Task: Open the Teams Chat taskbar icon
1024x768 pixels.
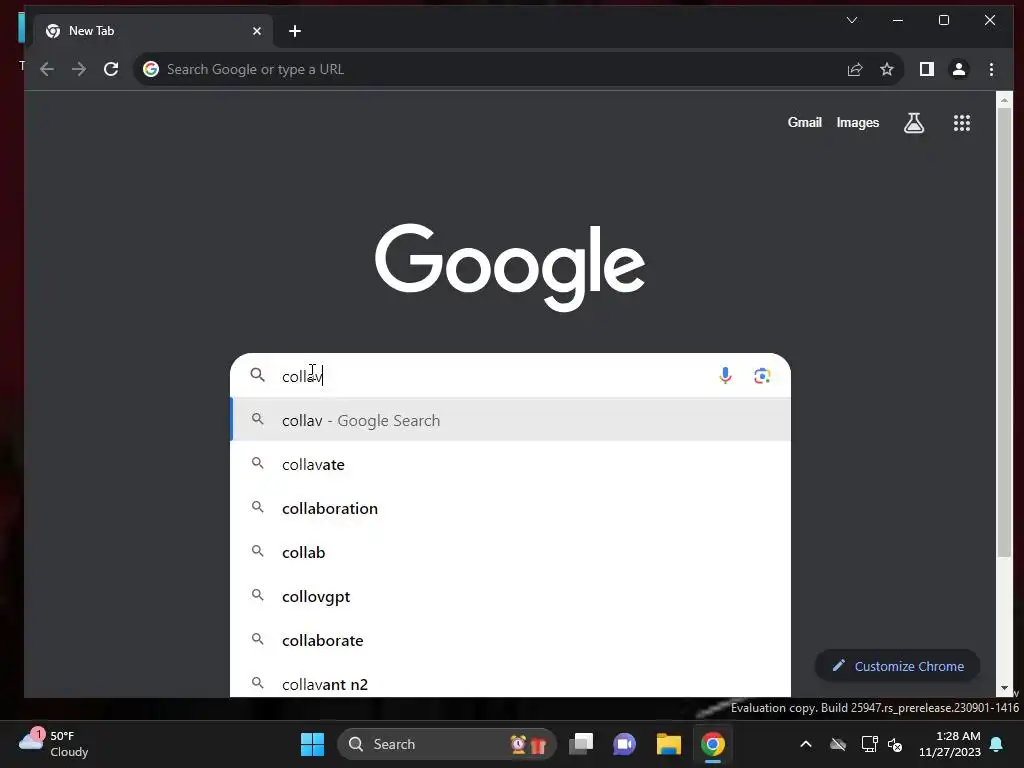Action: [x=624, y=744]
